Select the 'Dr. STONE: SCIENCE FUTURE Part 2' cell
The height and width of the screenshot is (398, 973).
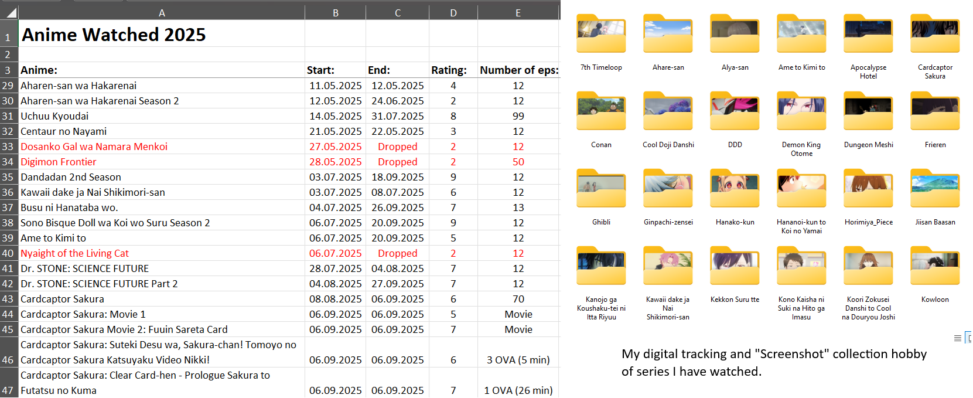click(161, 284)
